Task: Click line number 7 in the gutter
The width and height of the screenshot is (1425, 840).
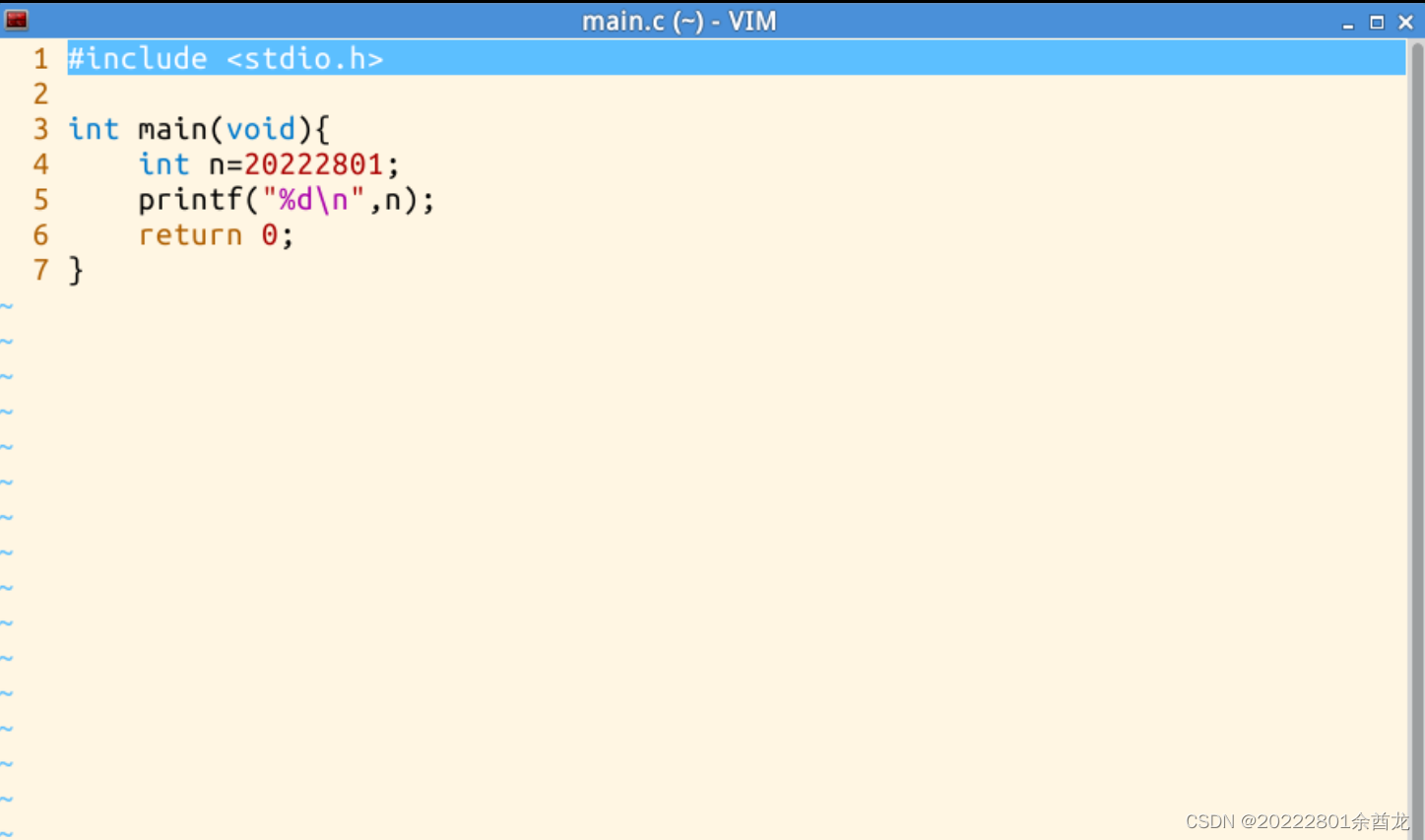Action: [40, 271]
